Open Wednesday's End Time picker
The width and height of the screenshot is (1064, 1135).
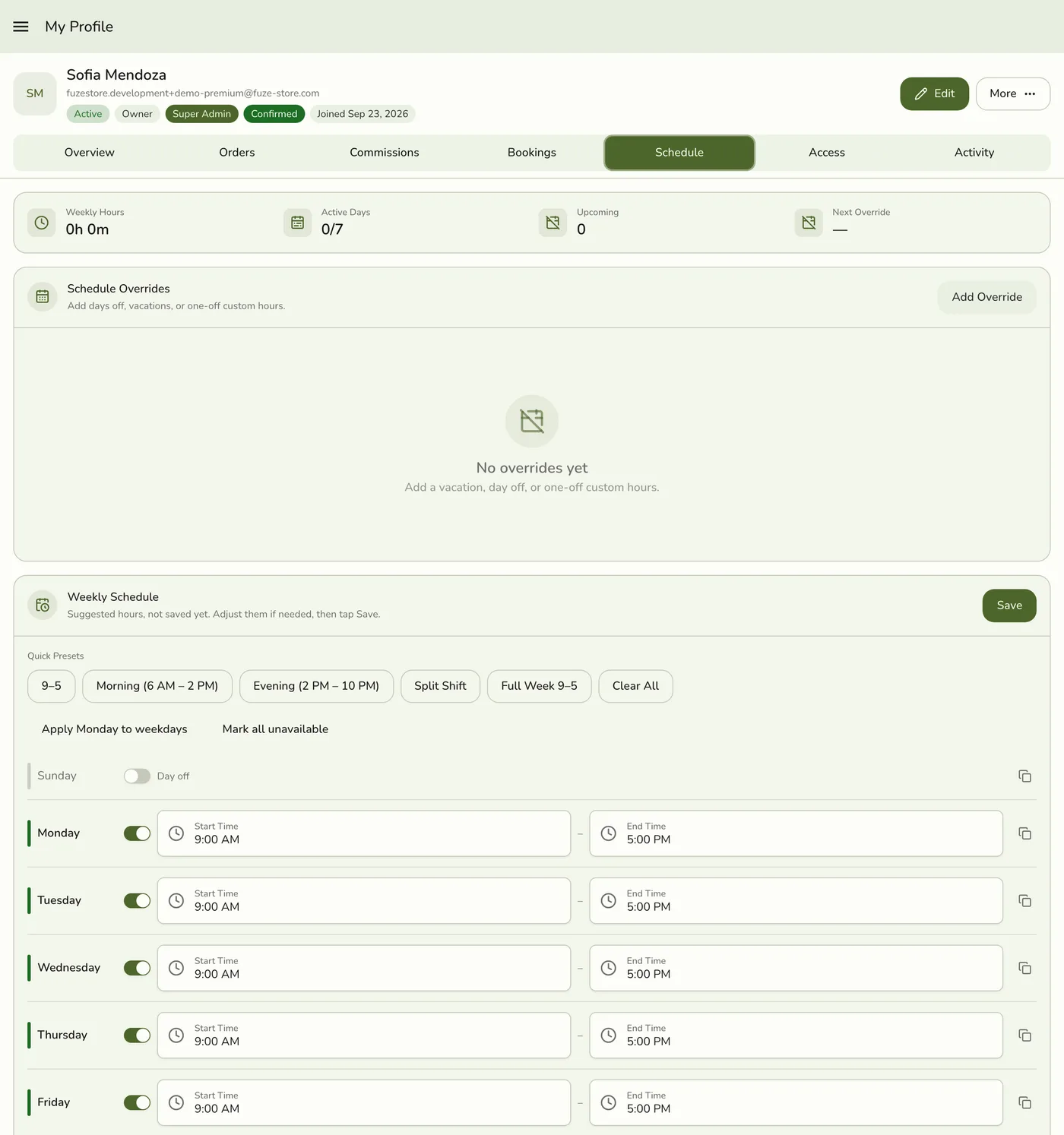796,968
